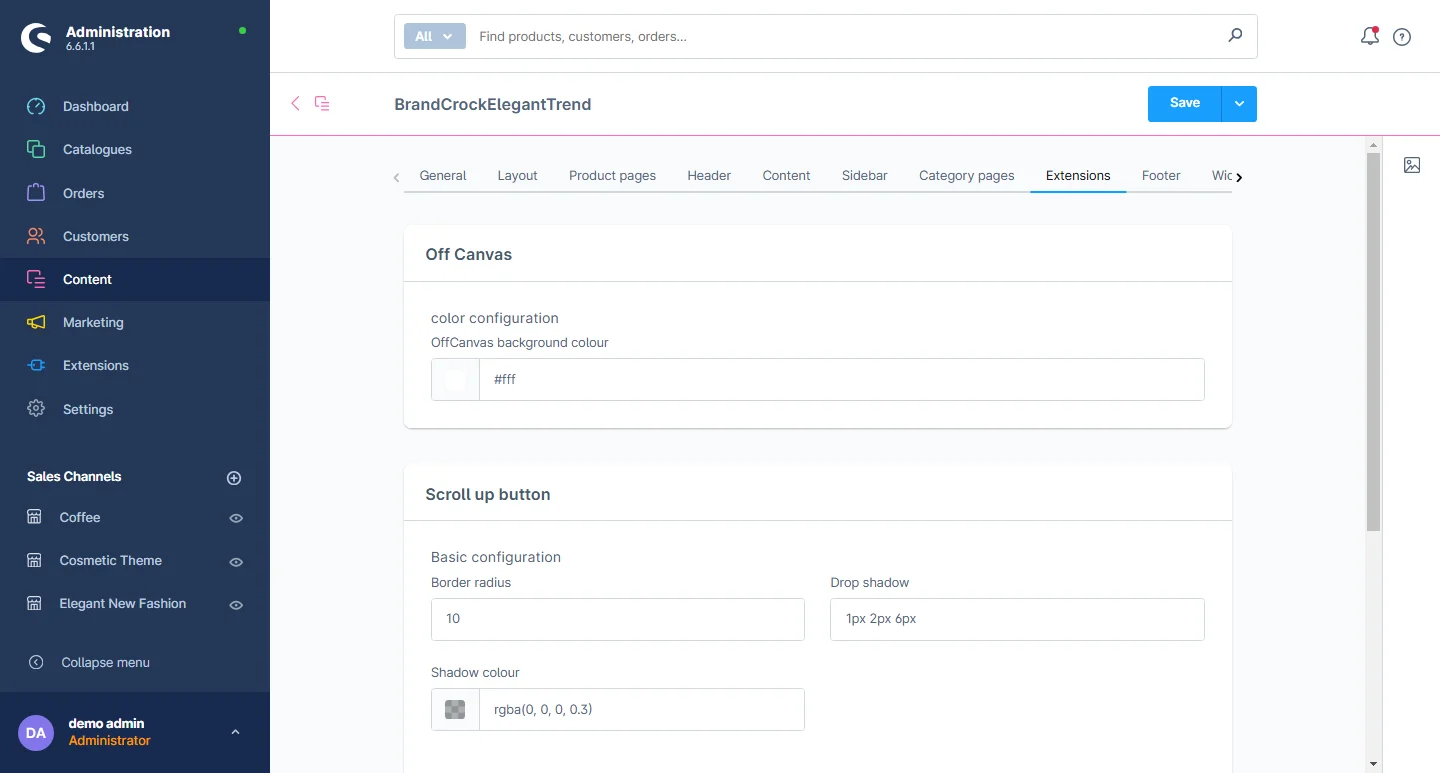Click the back arrow beside theme name

pos(295,103)
